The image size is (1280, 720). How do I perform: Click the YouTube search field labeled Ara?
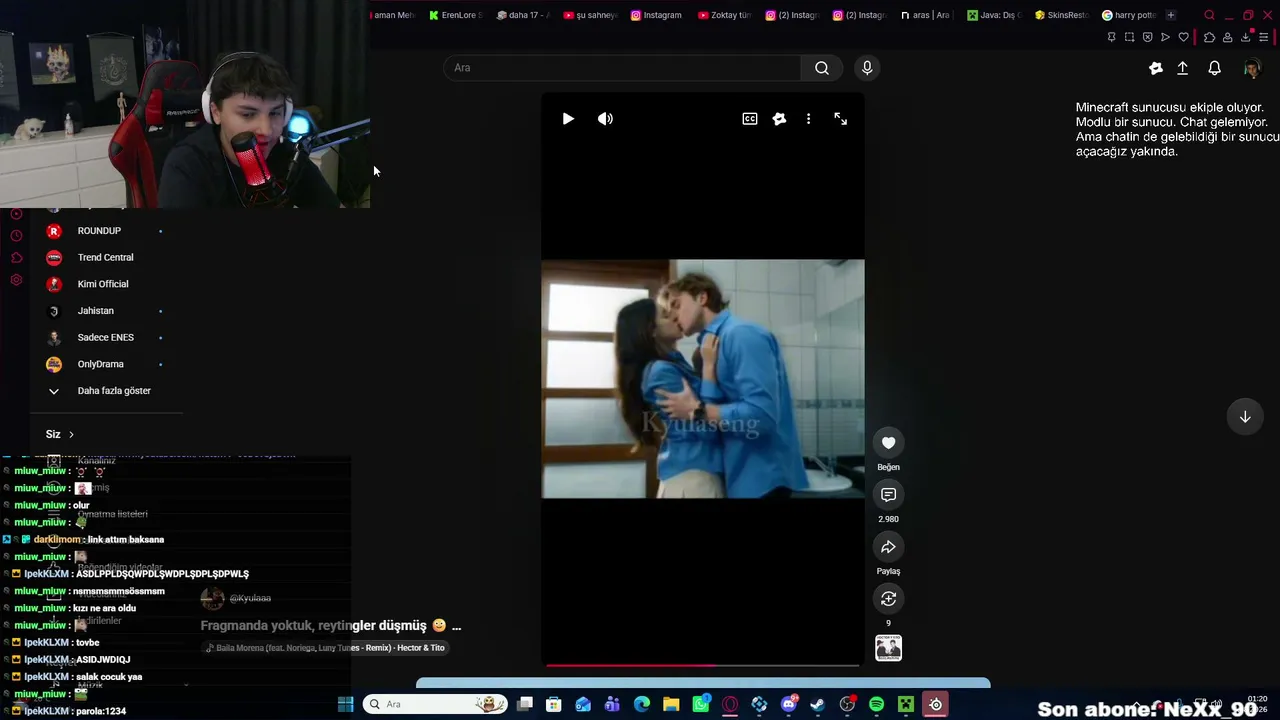(x=622, y=68)
